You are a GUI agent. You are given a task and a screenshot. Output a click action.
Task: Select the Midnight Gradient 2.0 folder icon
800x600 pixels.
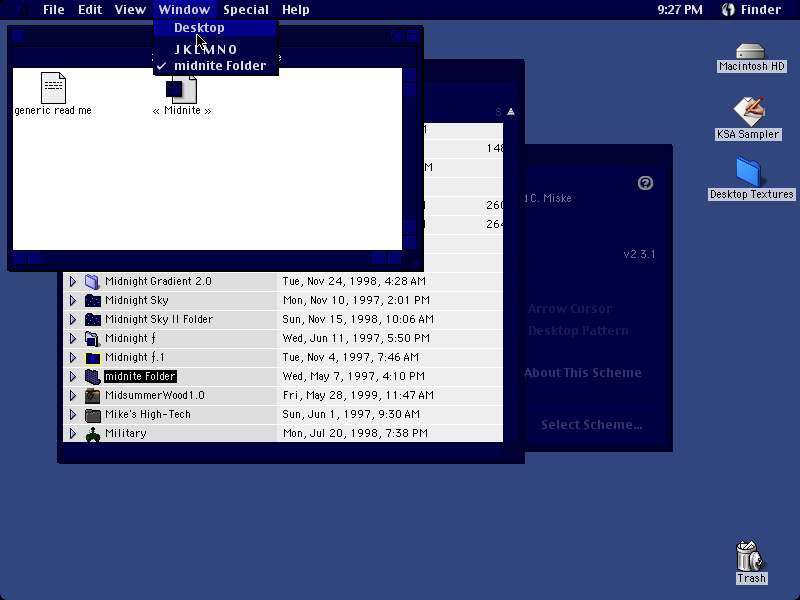92,282
